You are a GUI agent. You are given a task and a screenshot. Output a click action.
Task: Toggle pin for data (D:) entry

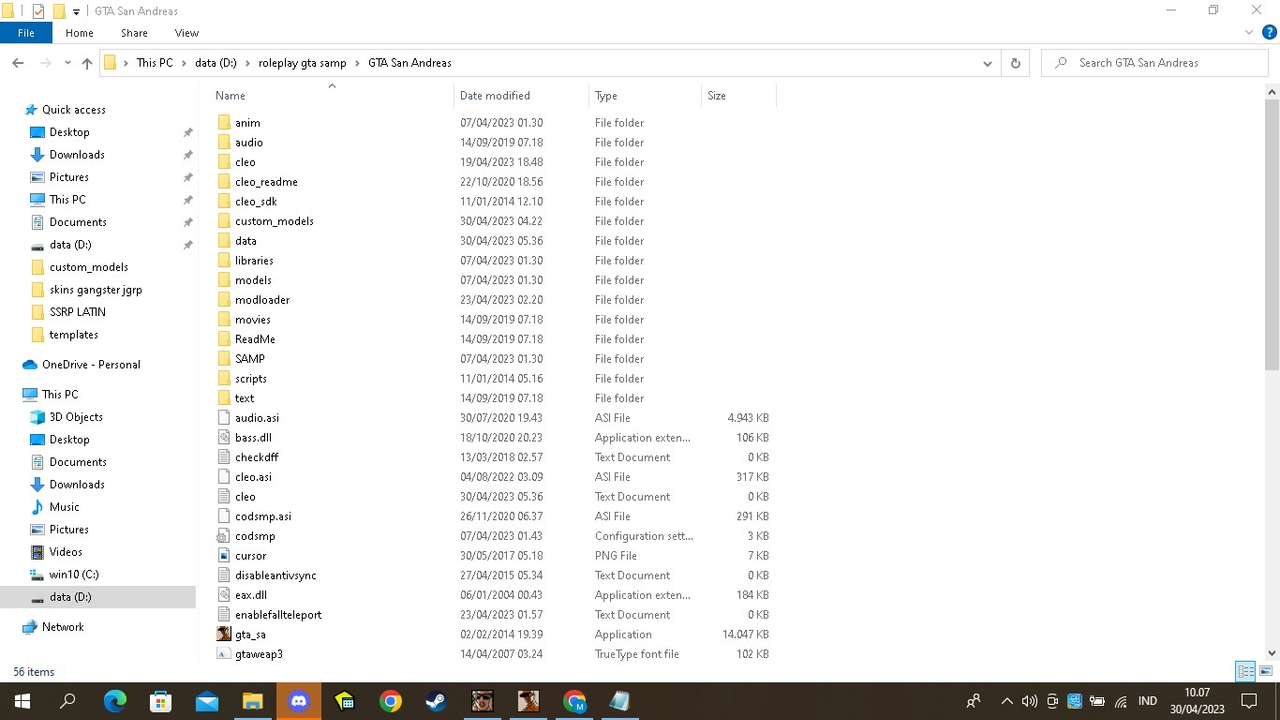pos(188,245)
